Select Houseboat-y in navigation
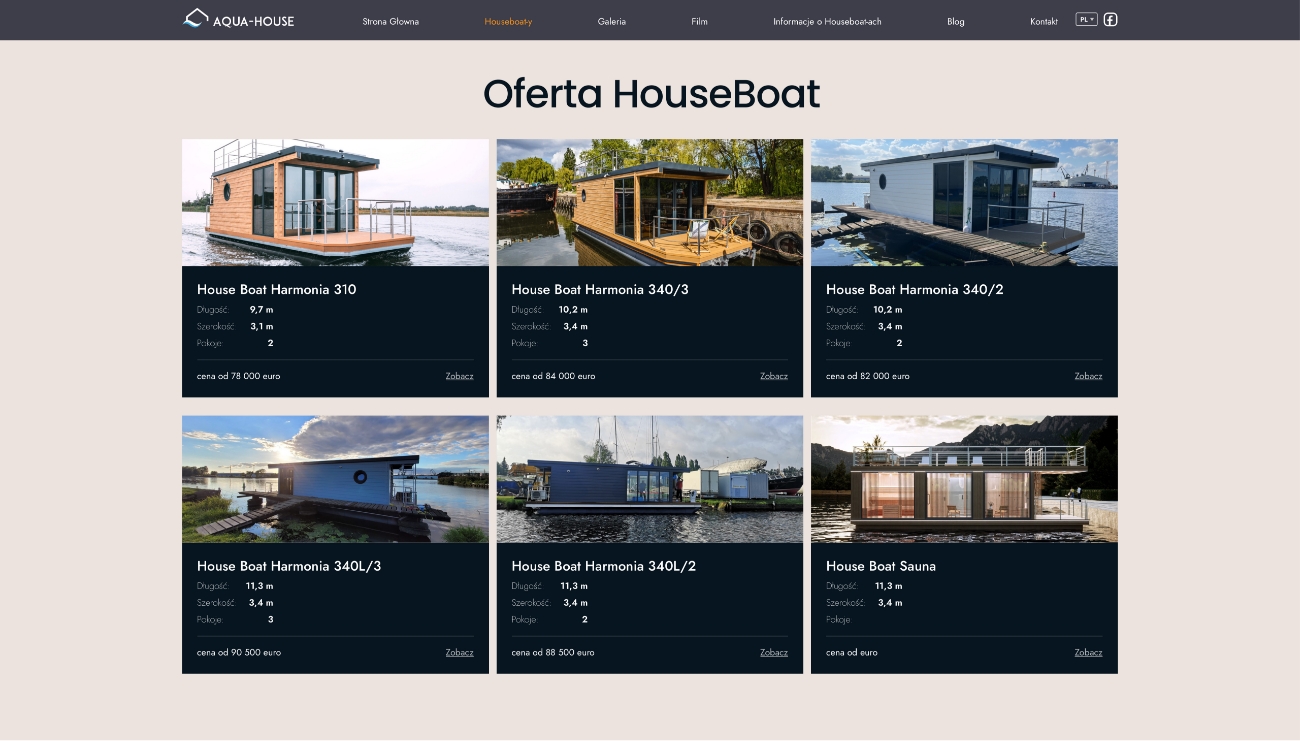 (508, 21)
